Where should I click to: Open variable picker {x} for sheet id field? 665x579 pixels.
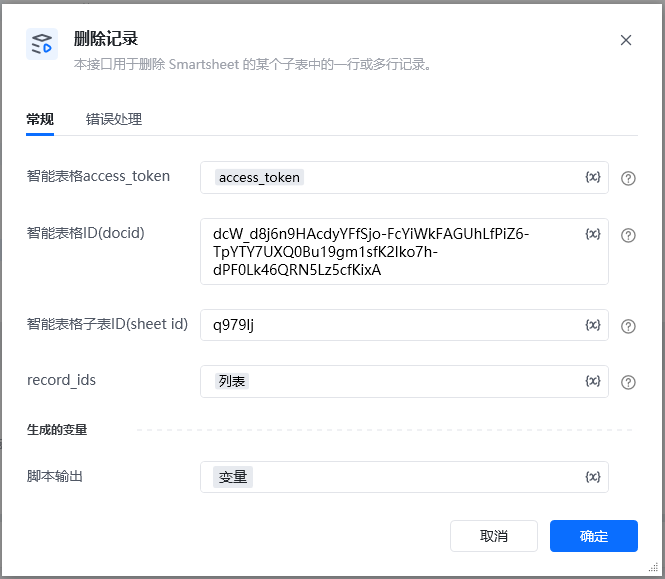(x=593, y=325)
